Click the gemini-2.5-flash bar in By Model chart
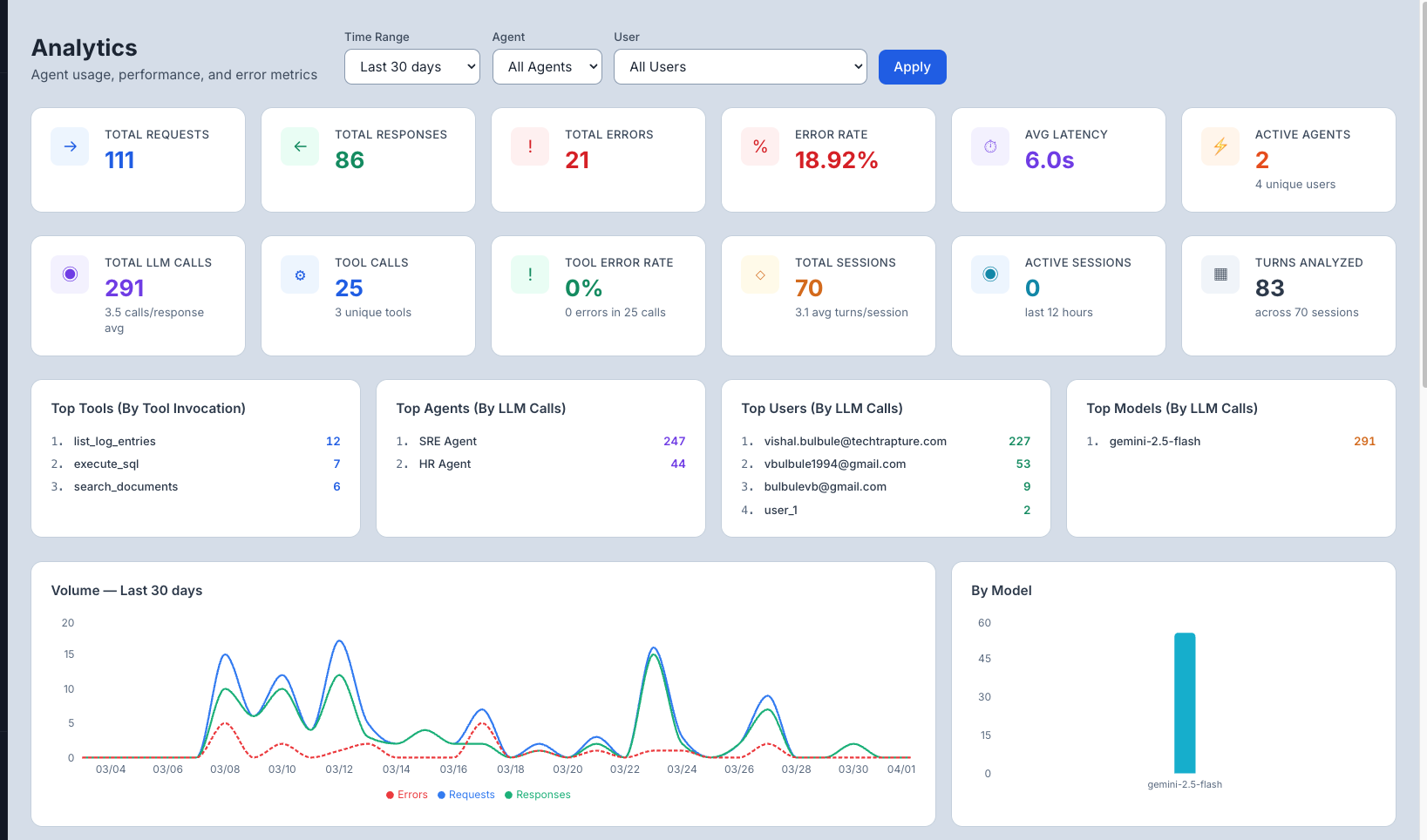The image size is (1427, 840). [1185, 703]
